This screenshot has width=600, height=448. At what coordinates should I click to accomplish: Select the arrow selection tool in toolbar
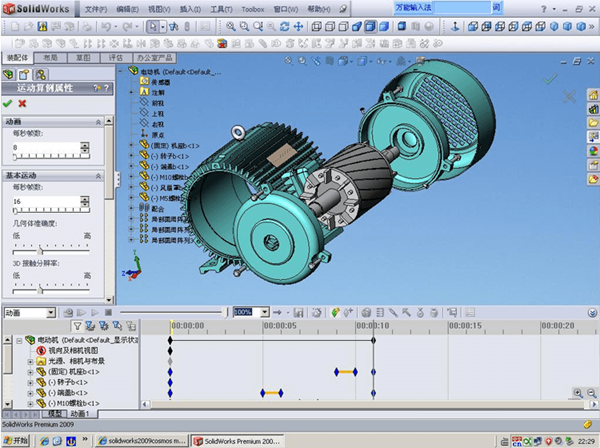pos(154,26)
